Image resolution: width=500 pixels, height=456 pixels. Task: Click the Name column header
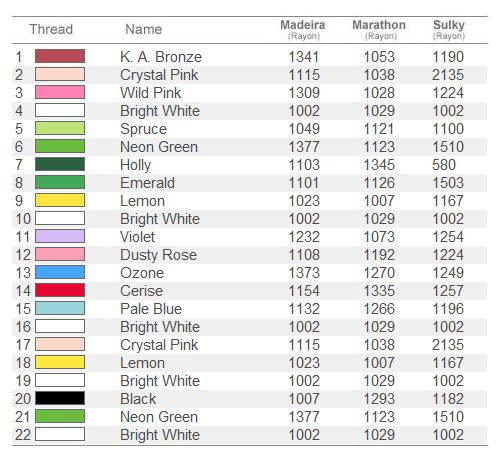coord(144,29)
